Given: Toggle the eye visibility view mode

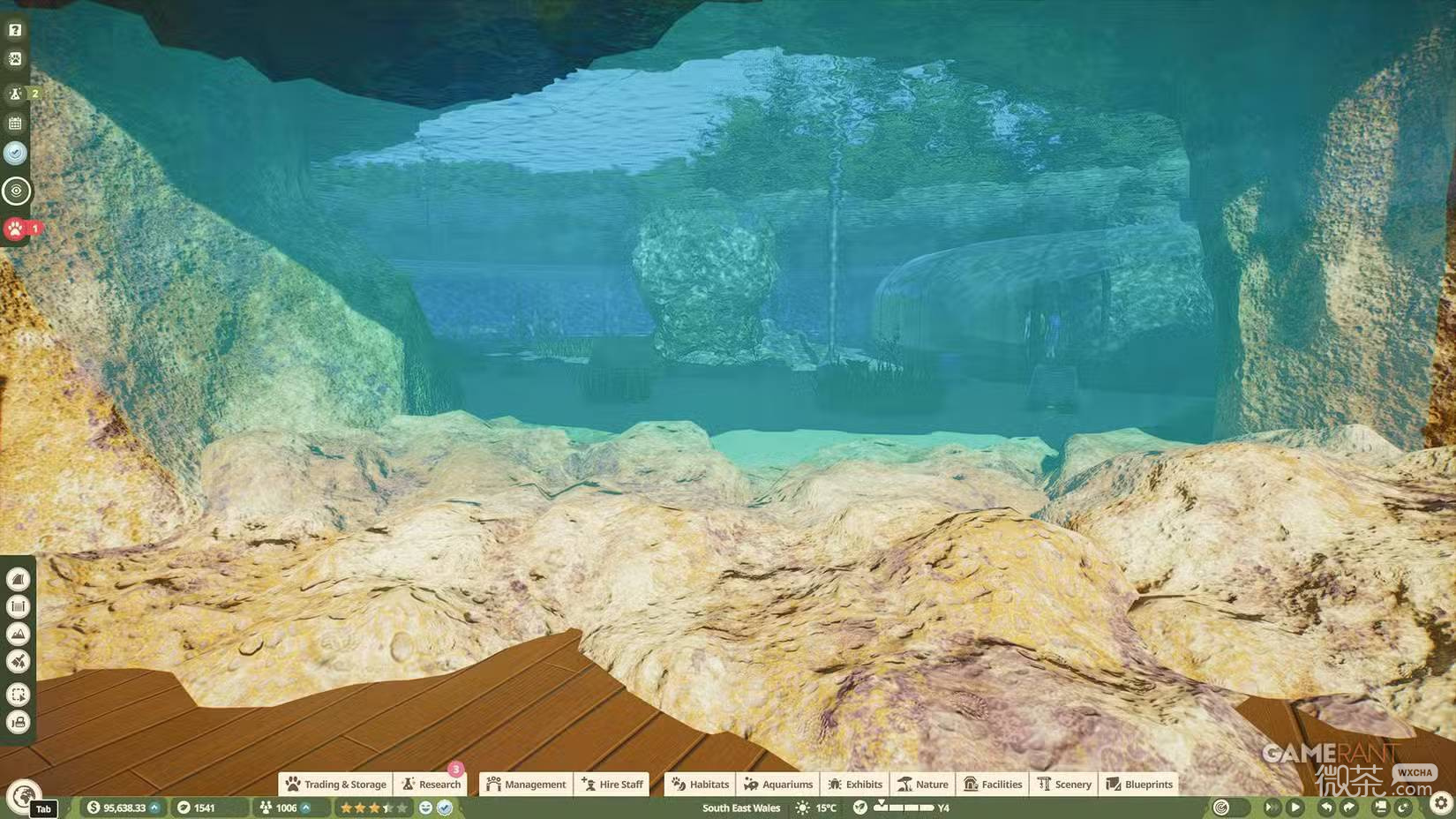Looking at the screenshot, I should (16, 191).
